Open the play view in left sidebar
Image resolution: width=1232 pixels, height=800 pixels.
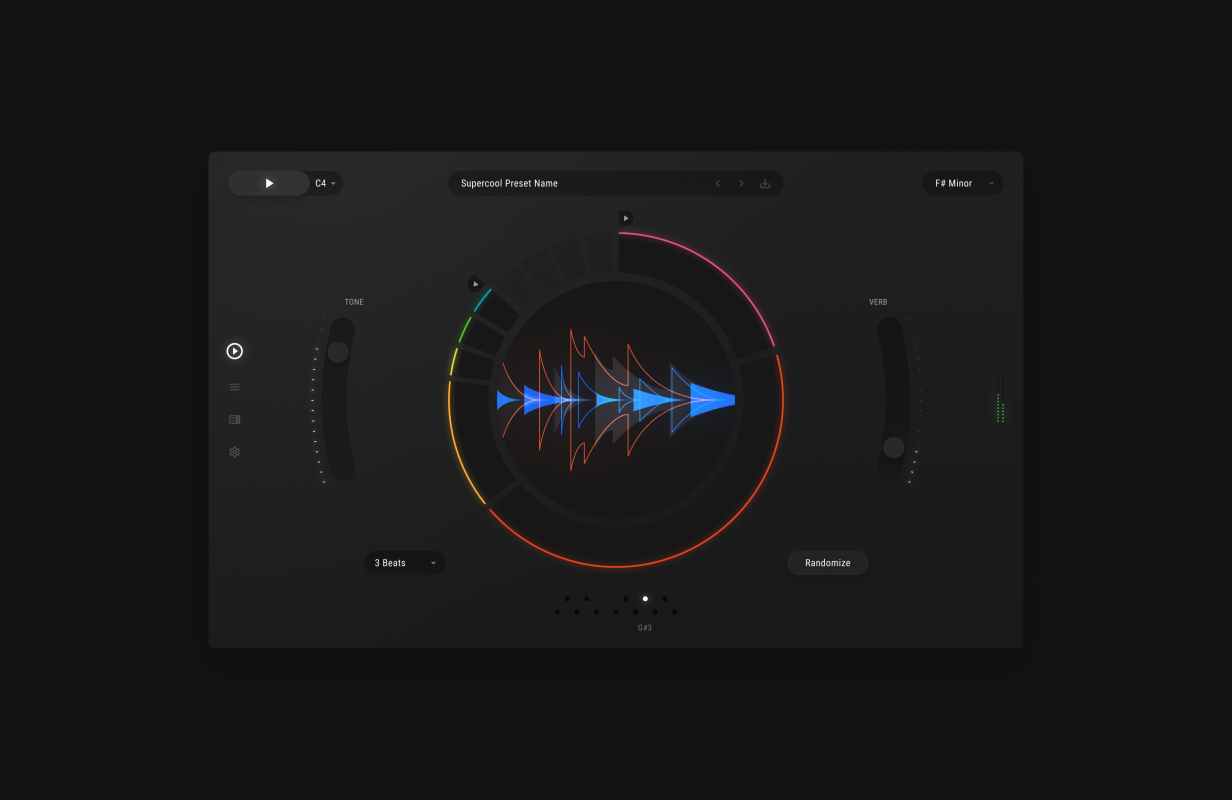pyautogui.click(x=234, y=351)
